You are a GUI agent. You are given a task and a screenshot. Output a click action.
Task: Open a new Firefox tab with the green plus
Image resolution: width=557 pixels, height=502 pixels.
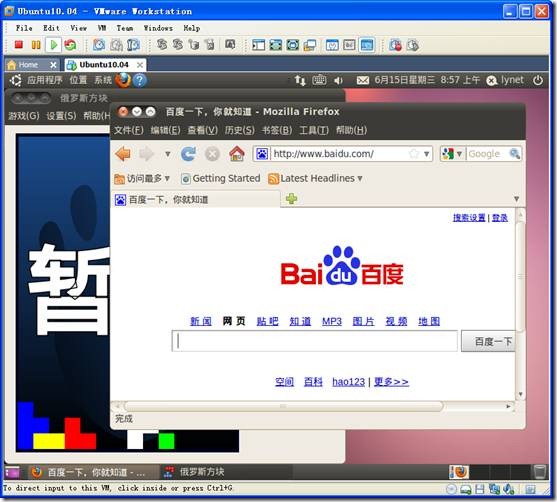pos(291,199)
